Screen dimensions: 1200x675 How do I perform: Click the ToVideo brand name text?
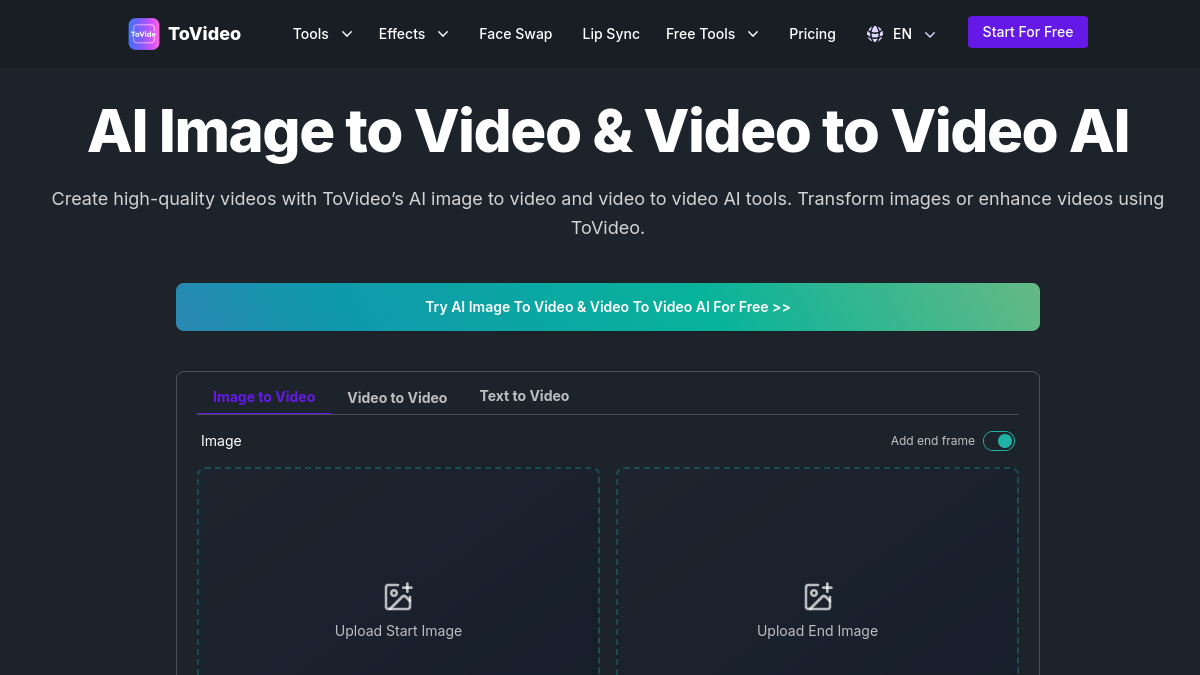tap(204, 34)
